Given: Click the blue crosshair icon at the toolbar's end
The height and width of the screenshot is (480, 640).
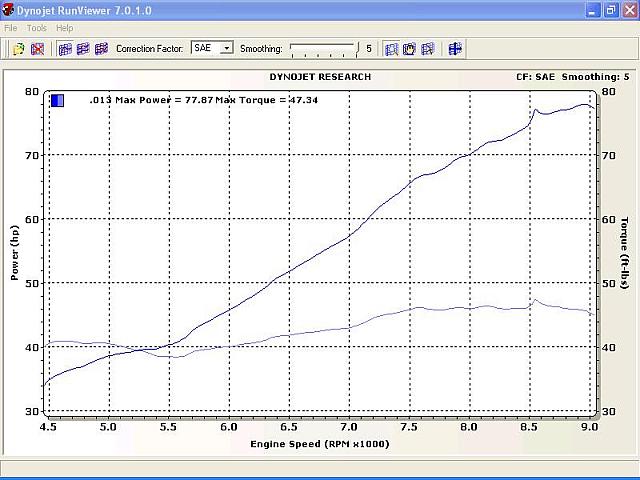Looking at the screenshot, I should point(455,49).
